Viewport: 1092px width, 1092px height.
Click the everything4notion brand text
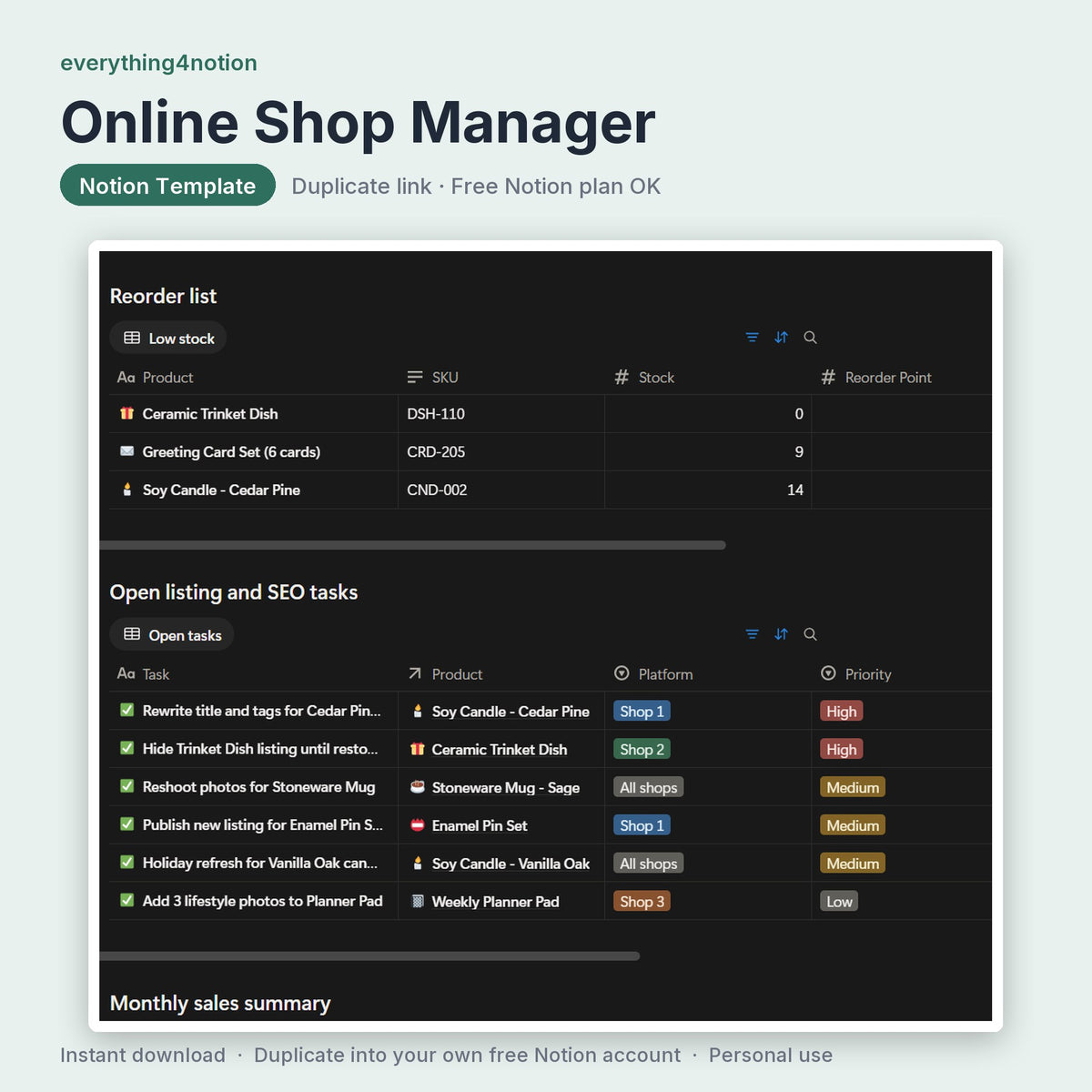pyautogui.click(x=158, y=63)
